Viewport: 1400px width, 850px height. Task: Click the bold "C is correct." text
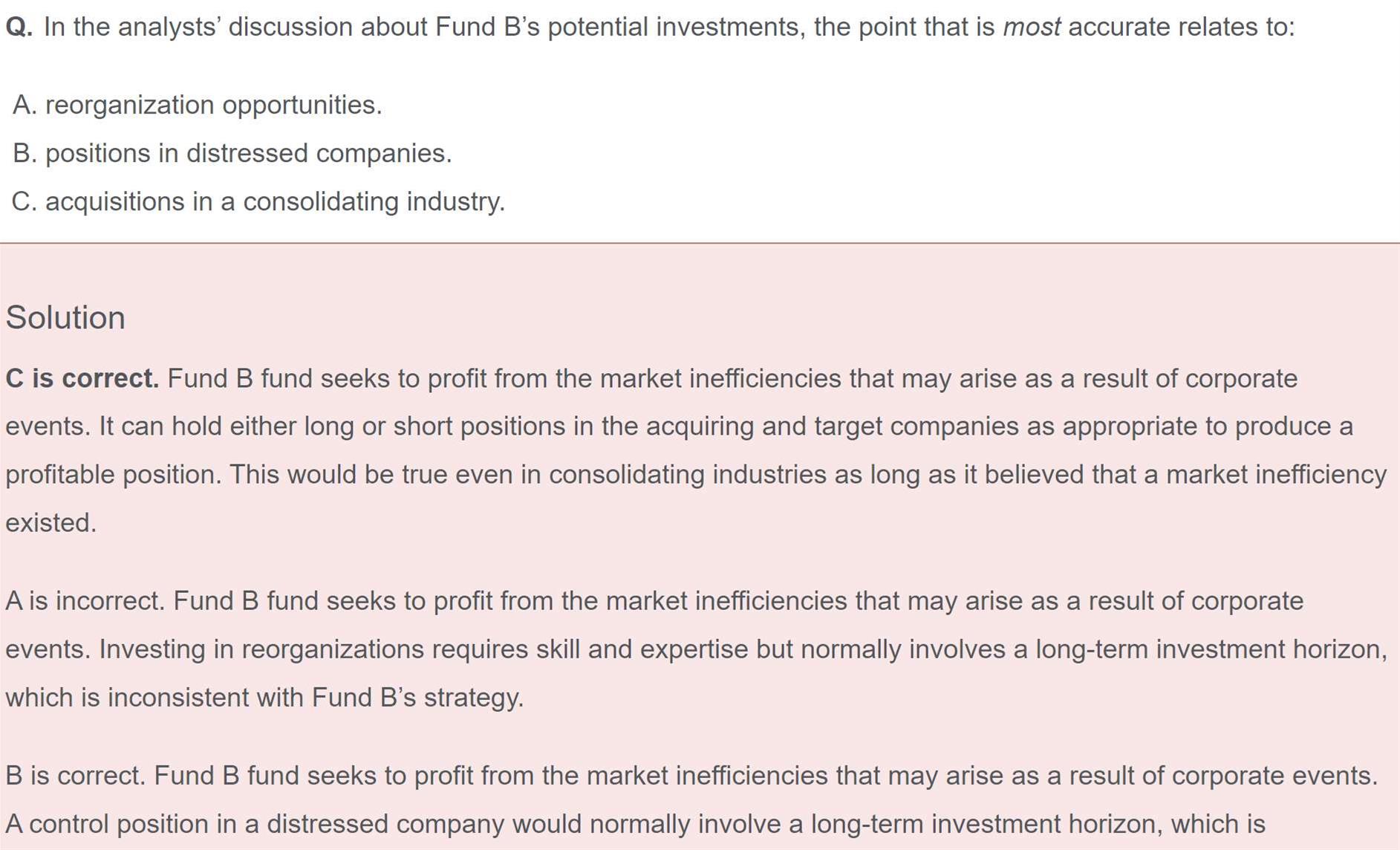tap(82, 379)
